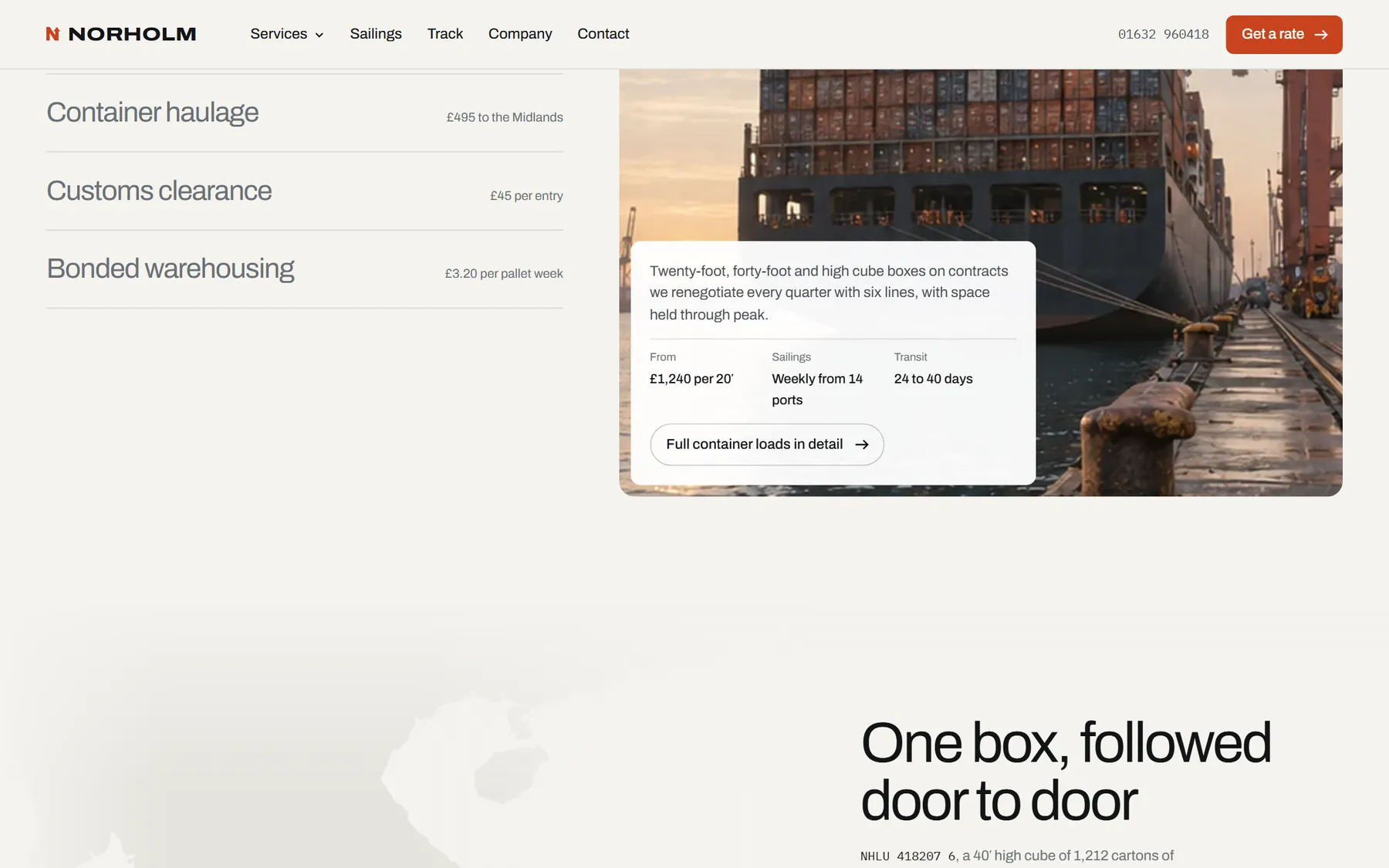Select the Bonded warehousing service row
Image resolution: width=1389 pixels, height=868 pixels.
pos(305,269)
